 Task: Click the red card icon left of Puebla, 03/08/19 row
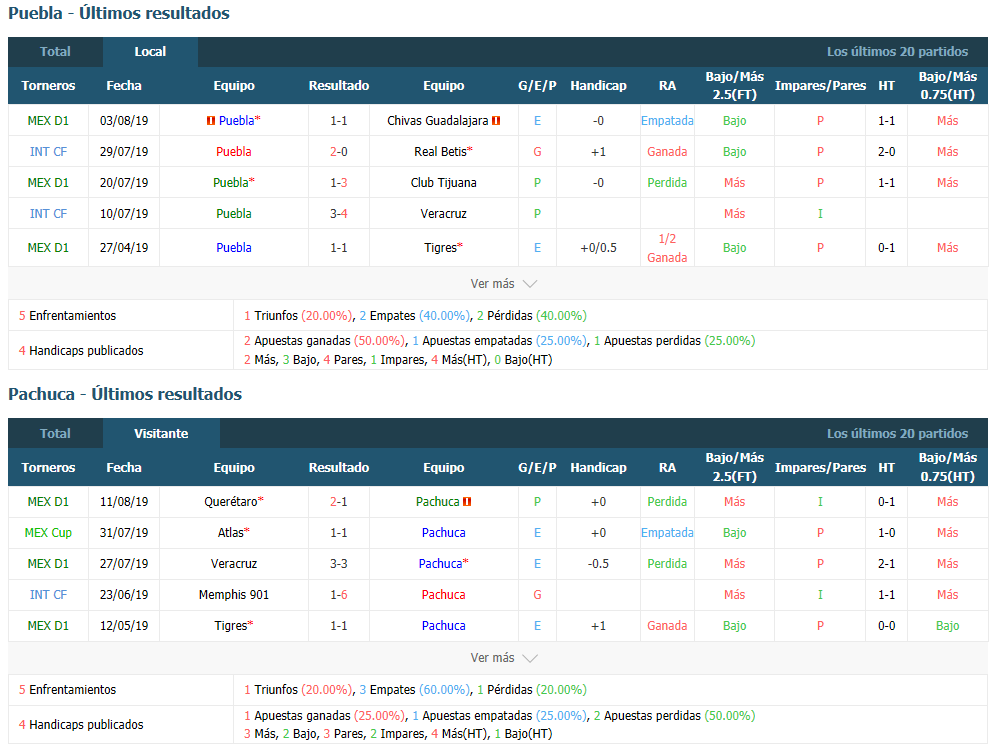[211, 121]
